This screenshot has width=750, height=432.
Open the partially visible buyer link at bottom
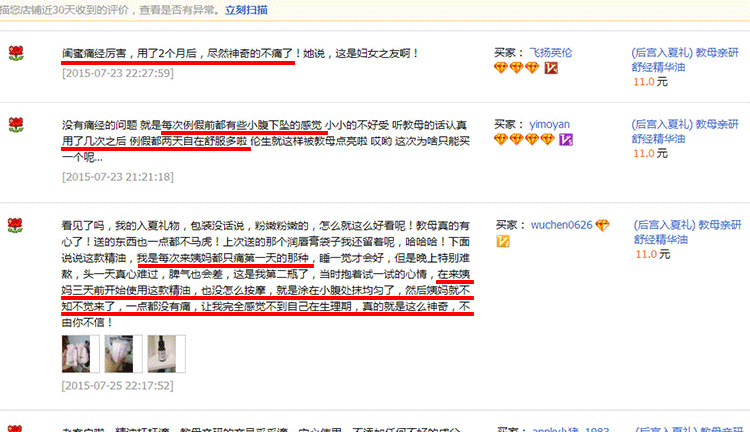coord(571,429)
